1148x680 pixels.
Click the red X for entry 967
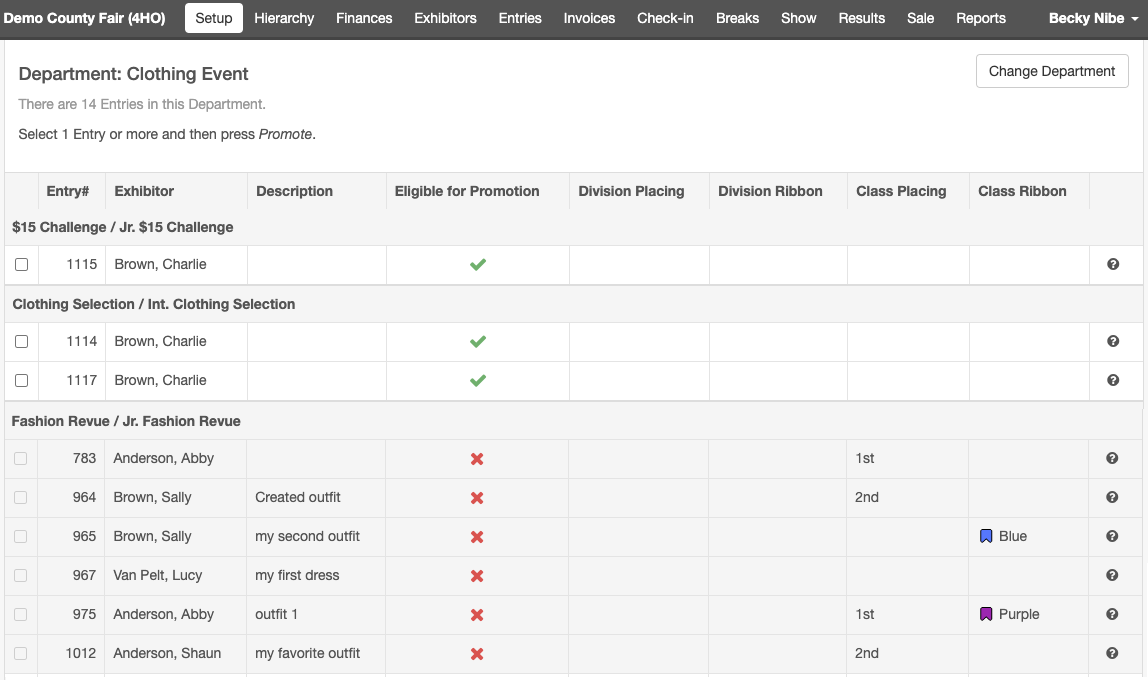(x=477, y=576)
